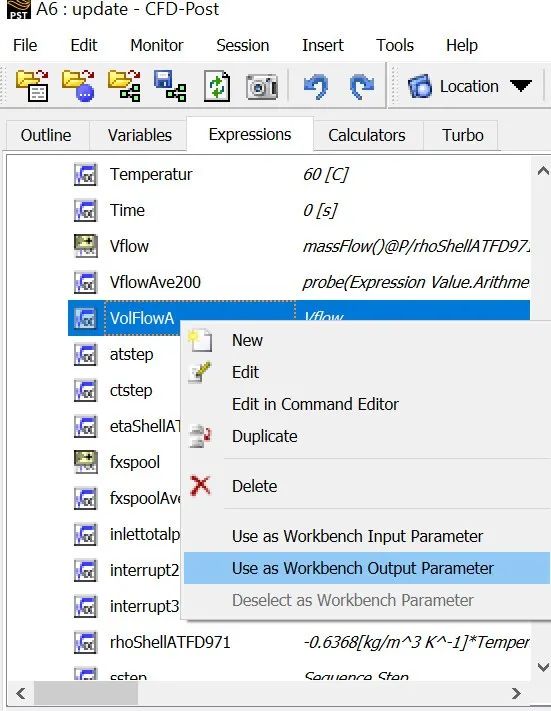Click the horizontal scrollbar thumb

[x=86, y=693]
